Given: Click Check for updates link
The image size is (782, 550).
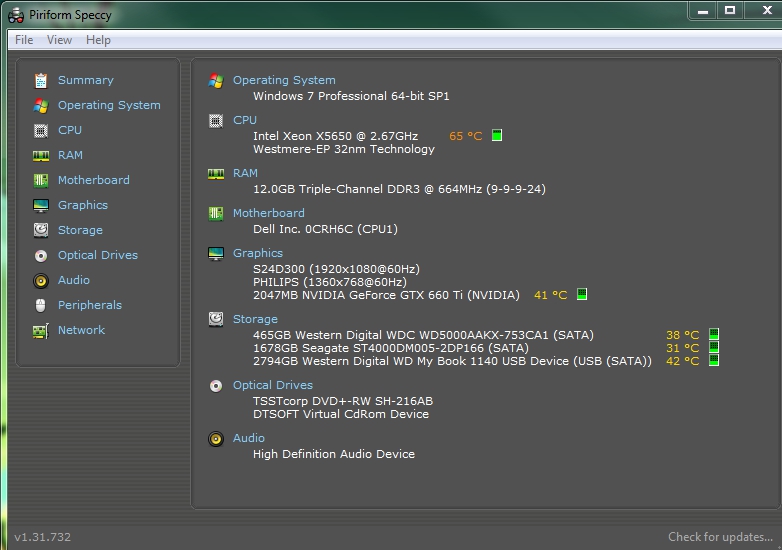Looking at the screenshot, I should pyautogui.click(x=720, y=537).
